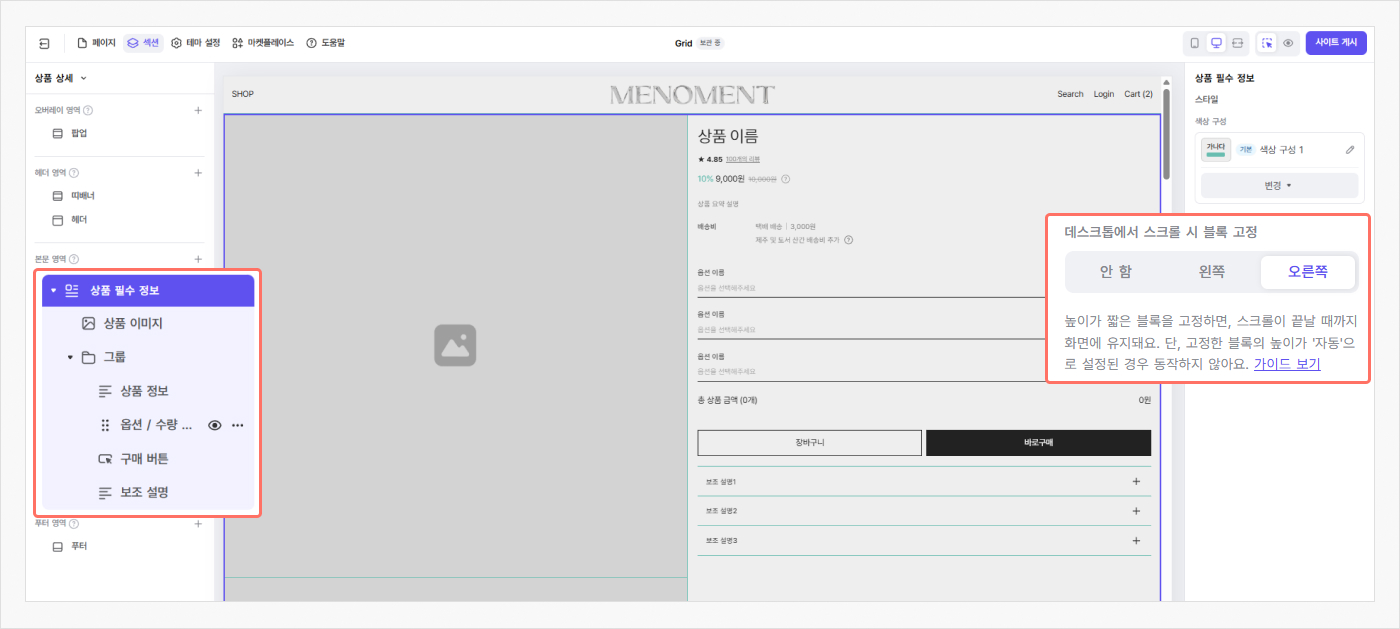Switch to the 페이지 tab
The width and height of the screenshot is (1400, 629).
click(96, 42)
